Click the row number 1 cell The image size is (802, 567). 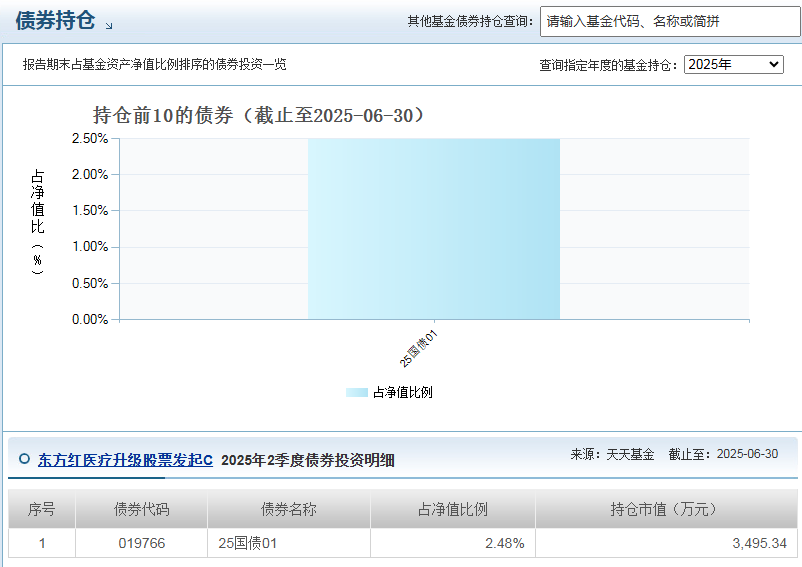coord(42,543)
